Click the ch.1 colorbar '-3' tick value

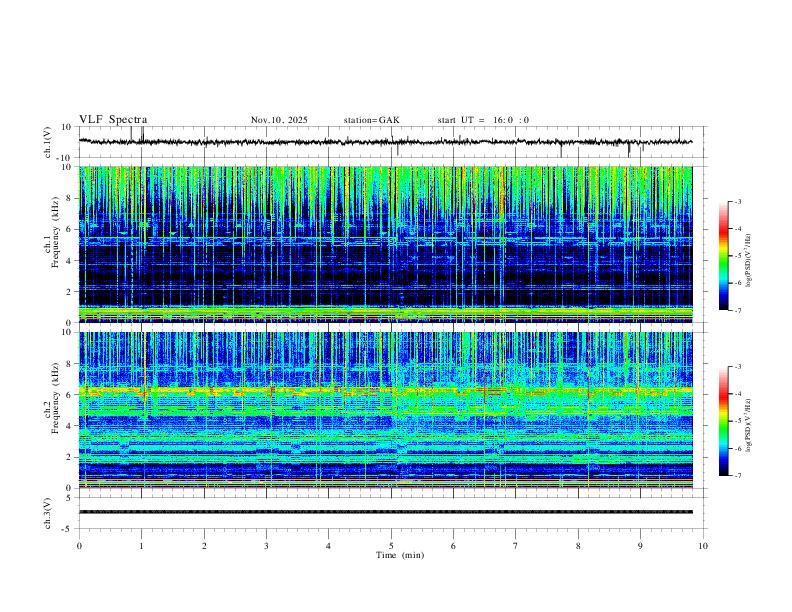coord(737,202)
